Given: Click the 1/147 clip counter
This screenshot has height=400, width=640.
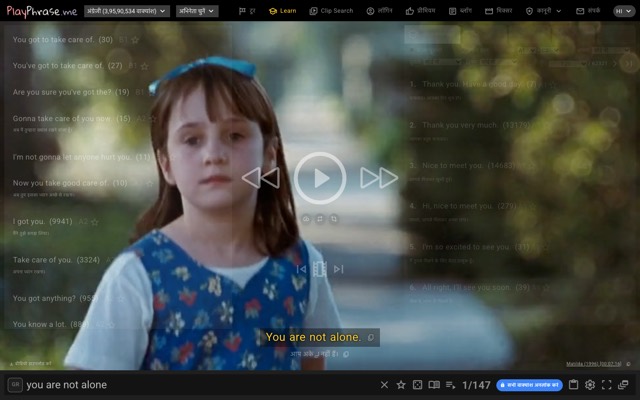Looking at the screenshot, I should [x=476, y=385].
